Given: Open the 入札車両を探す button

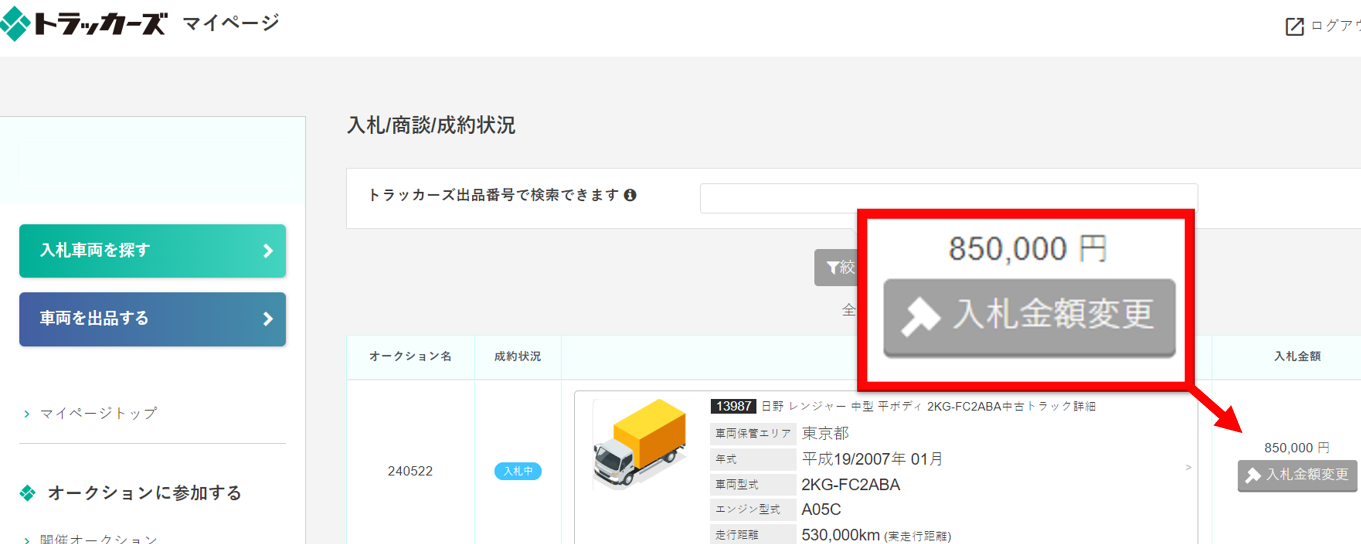Looking at the screenshot, I should [x=152, y=251].
